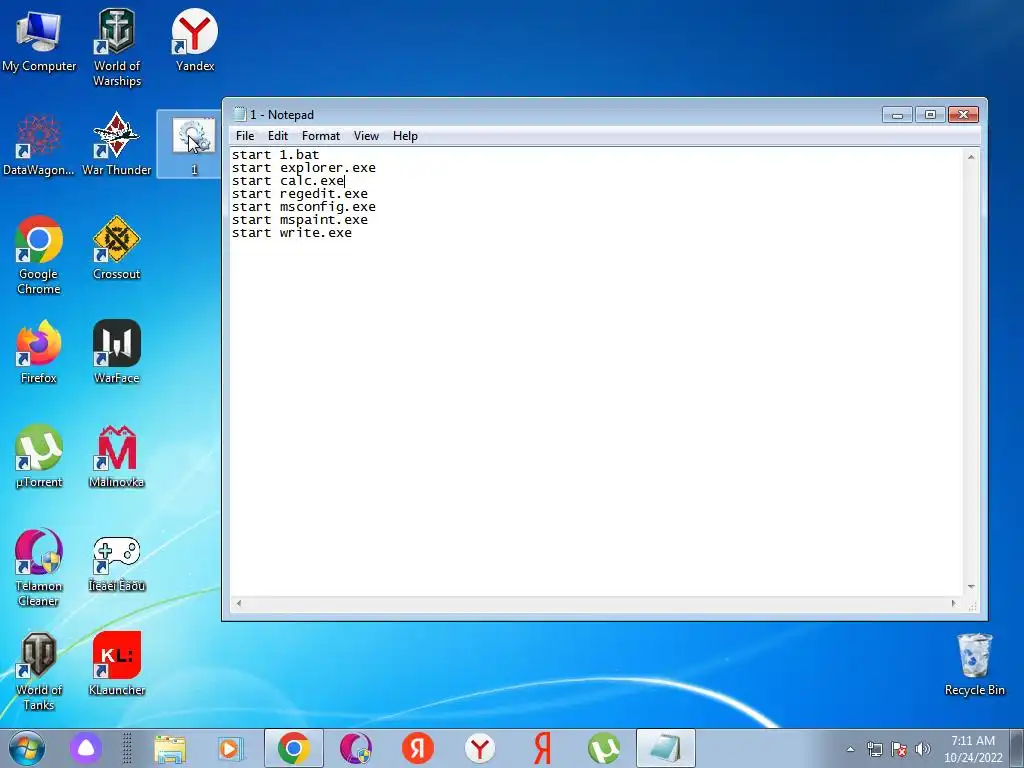Click the network tray icon
The image size is (1024, 768).
(874, 749)
